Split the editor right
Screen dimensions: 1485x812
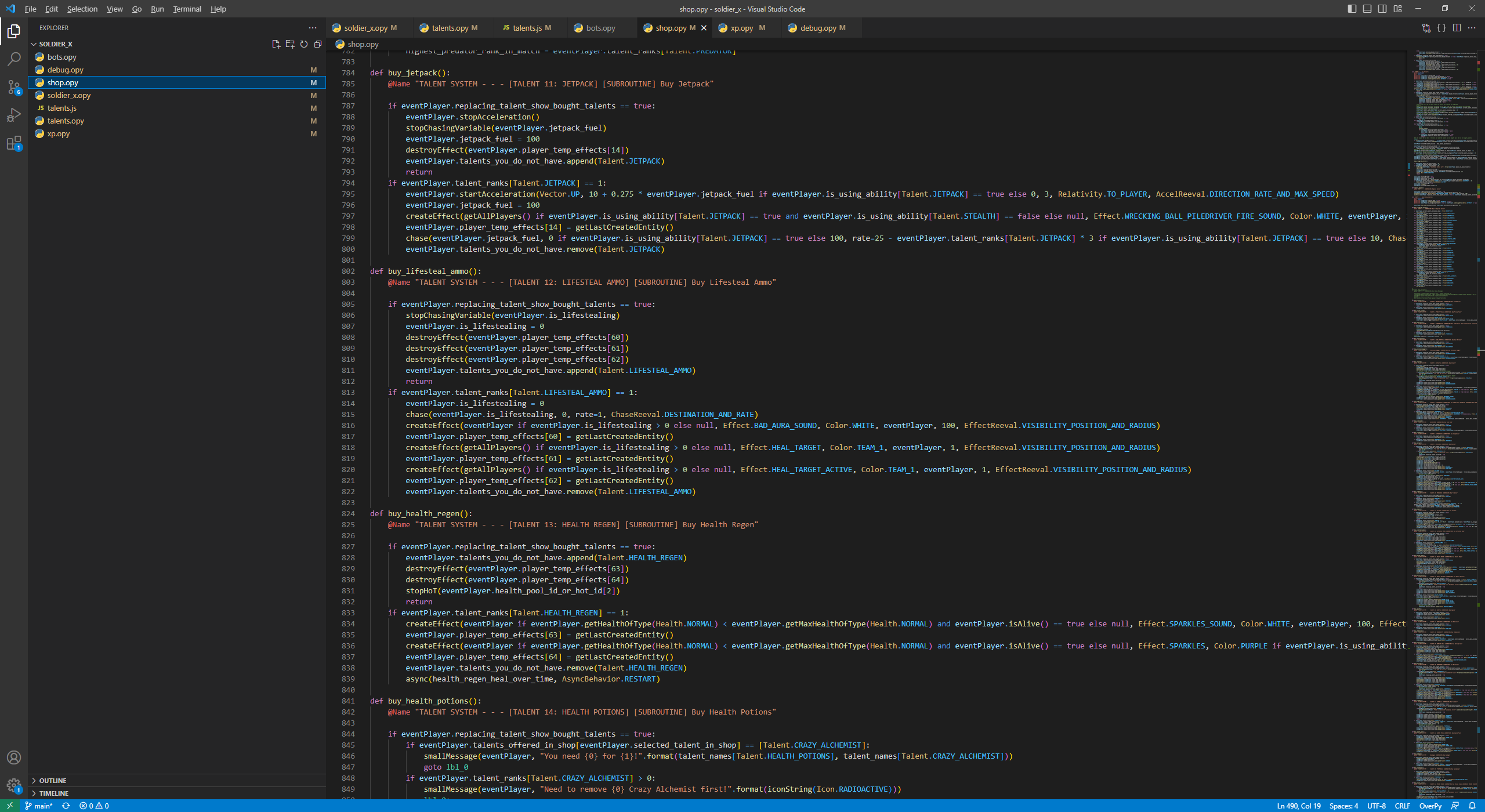pyautogui.click(x=1457, y=28)
